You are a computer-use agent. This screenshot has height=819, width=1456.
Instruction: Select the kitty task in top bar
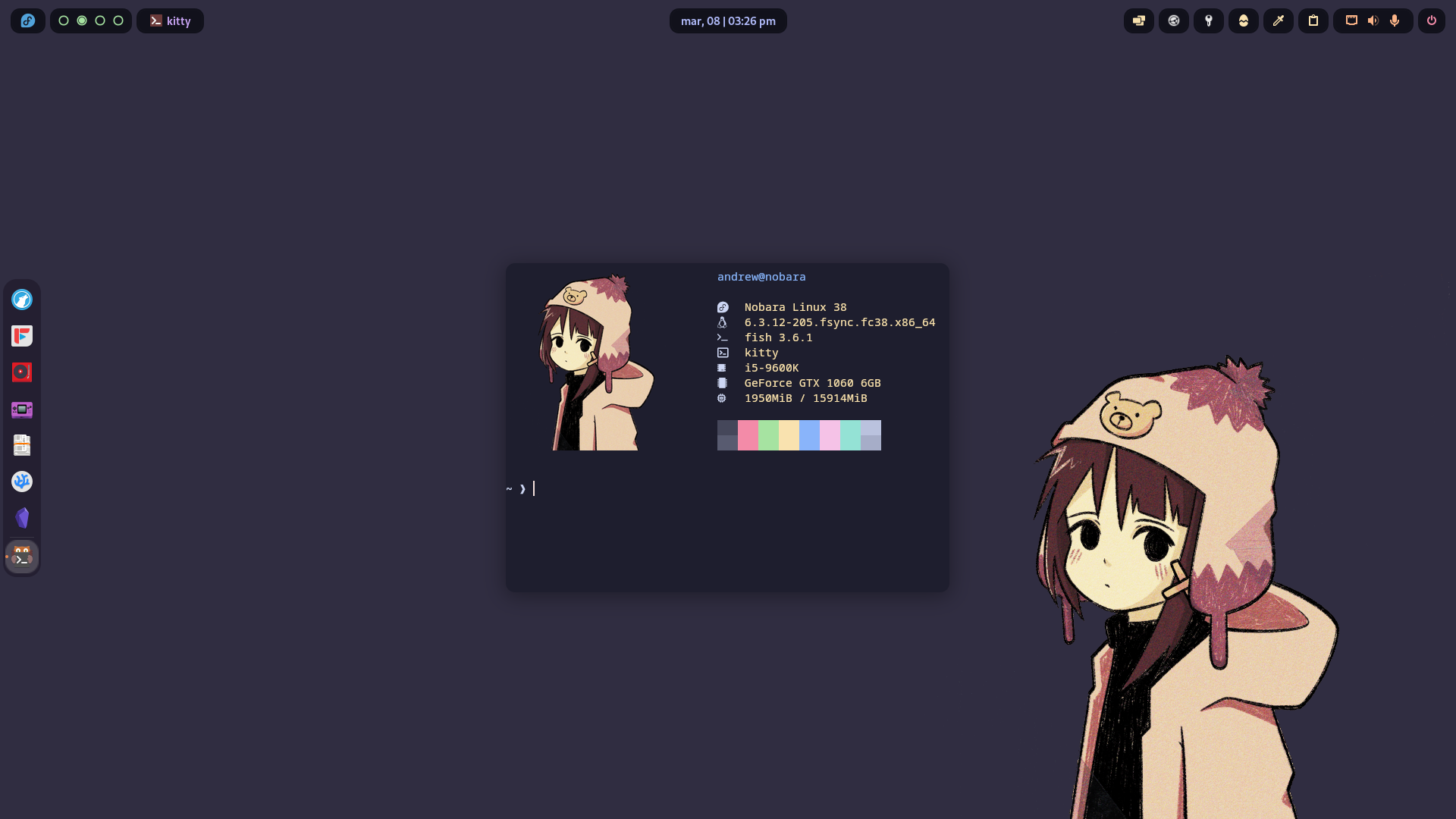(170, 21)
